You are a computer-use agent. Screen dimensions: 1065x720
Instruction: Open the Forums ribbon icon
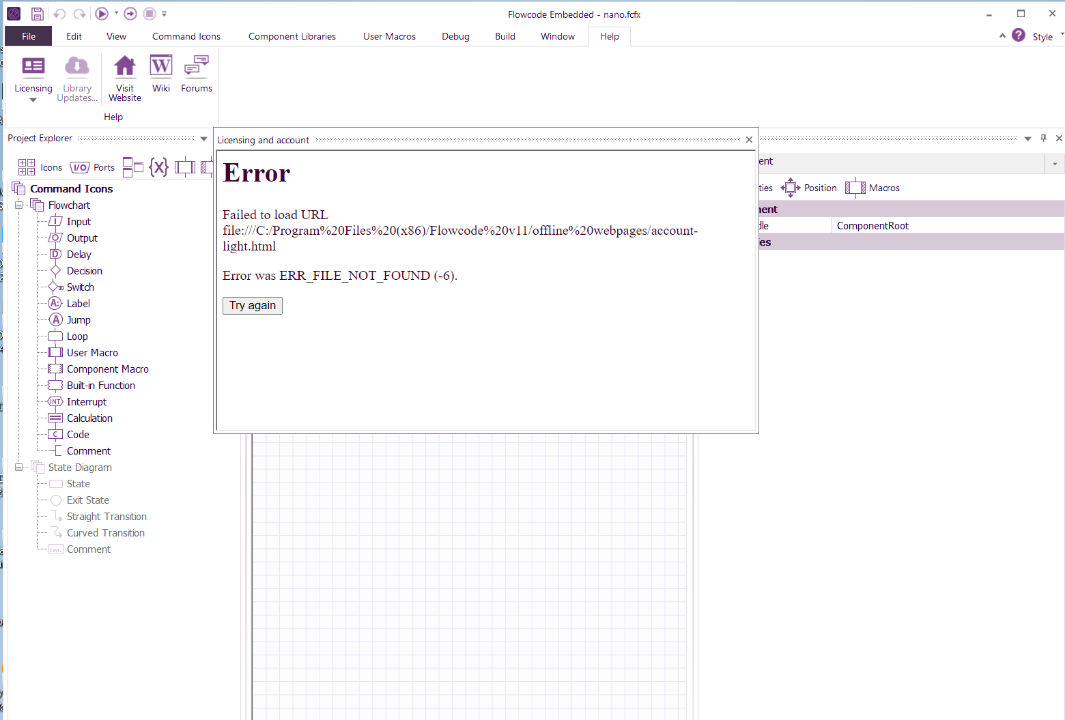click(196, 74)
